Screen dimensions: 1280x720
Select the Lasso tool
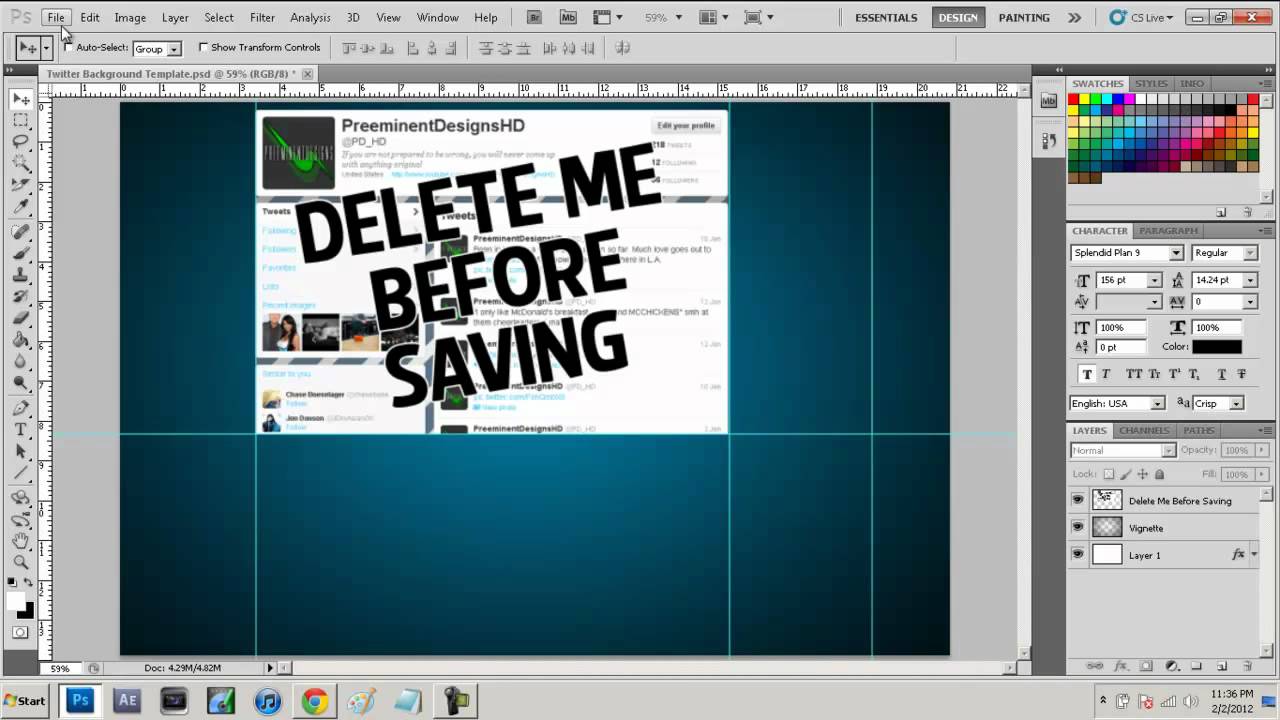[20, 141]
